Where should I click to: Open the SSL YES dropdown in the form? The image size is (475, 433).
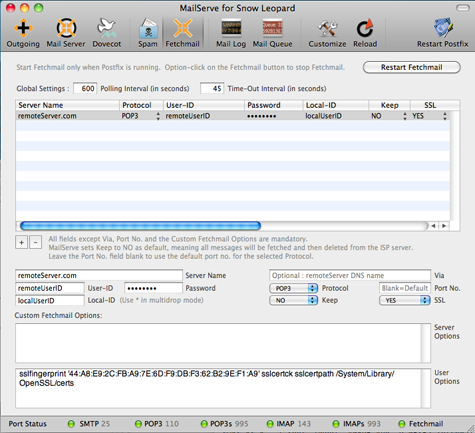405,300
